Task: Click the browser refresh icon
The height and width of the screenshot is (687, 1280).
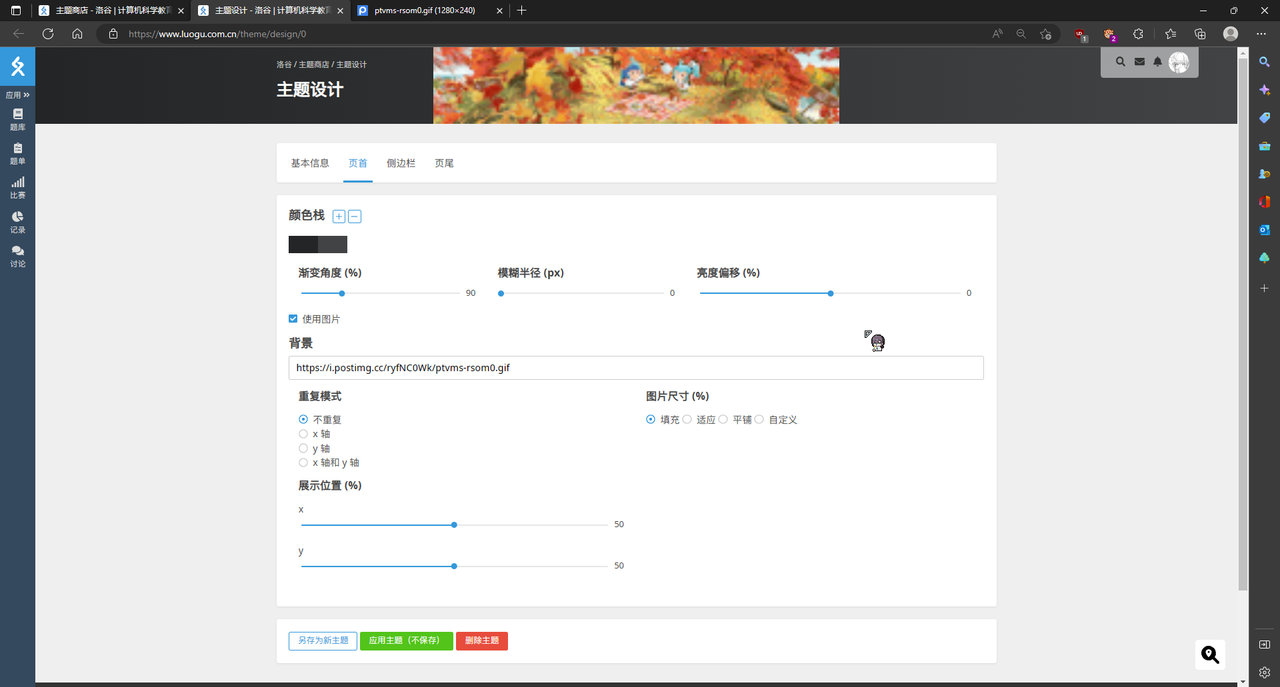Action: (x=47, y=33)
